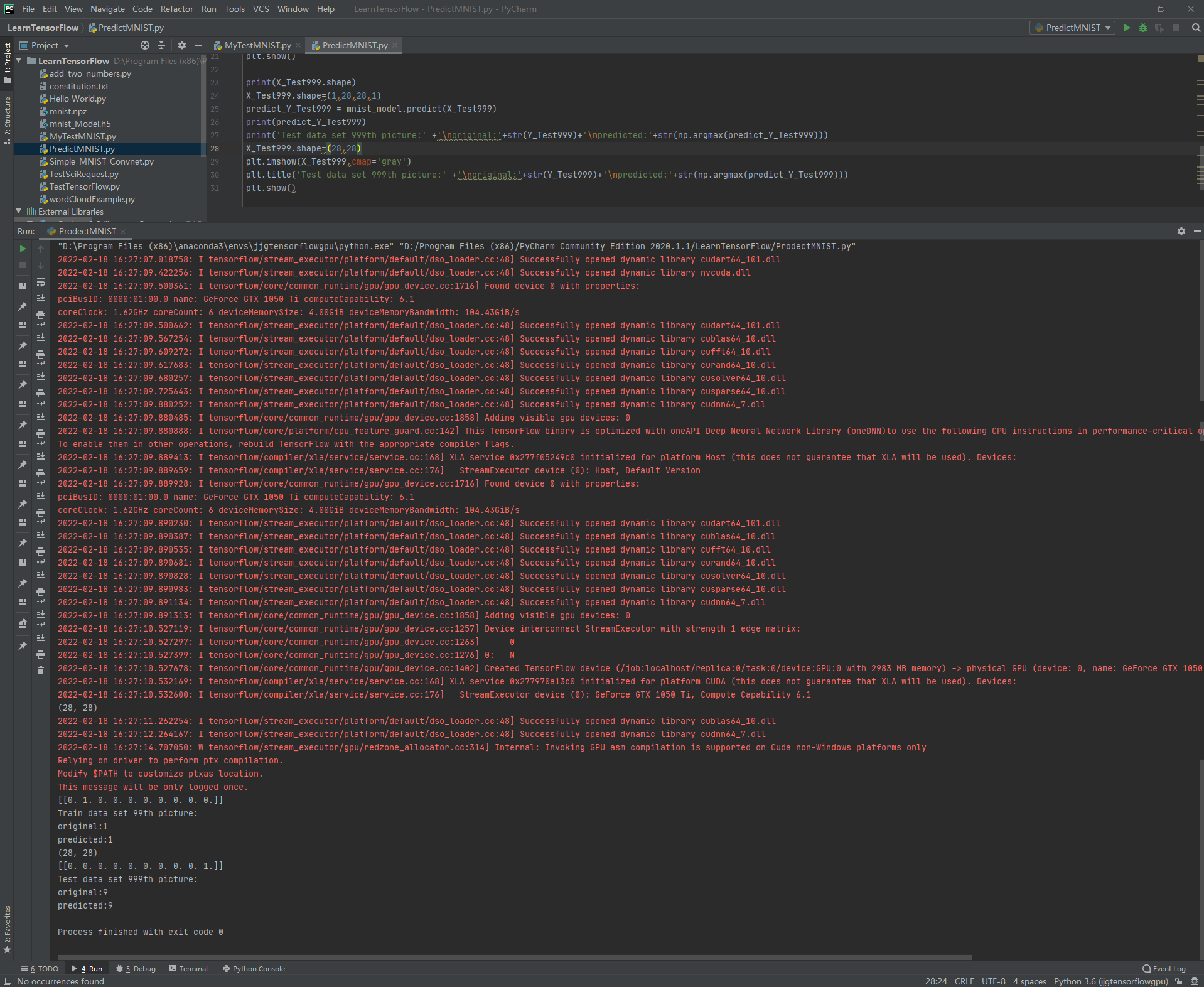Clear all console output trash icon
Viewport: 1204px width, 987px height.
tap(41, 671)
